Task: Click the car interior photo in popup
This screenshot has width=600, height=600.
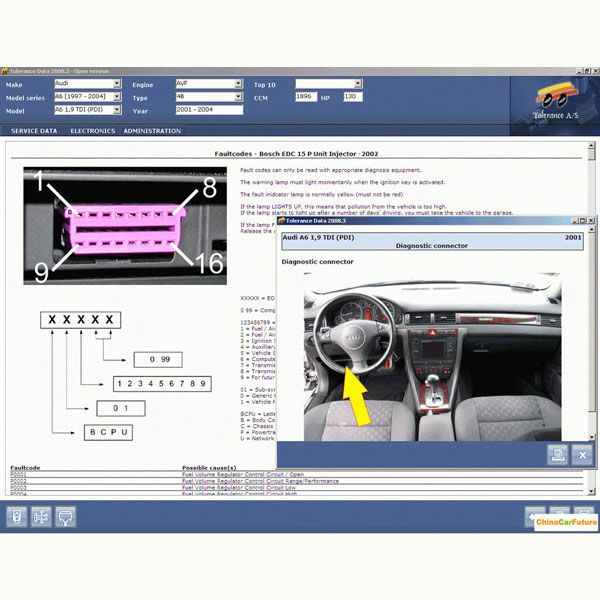Action: point(432,357)
